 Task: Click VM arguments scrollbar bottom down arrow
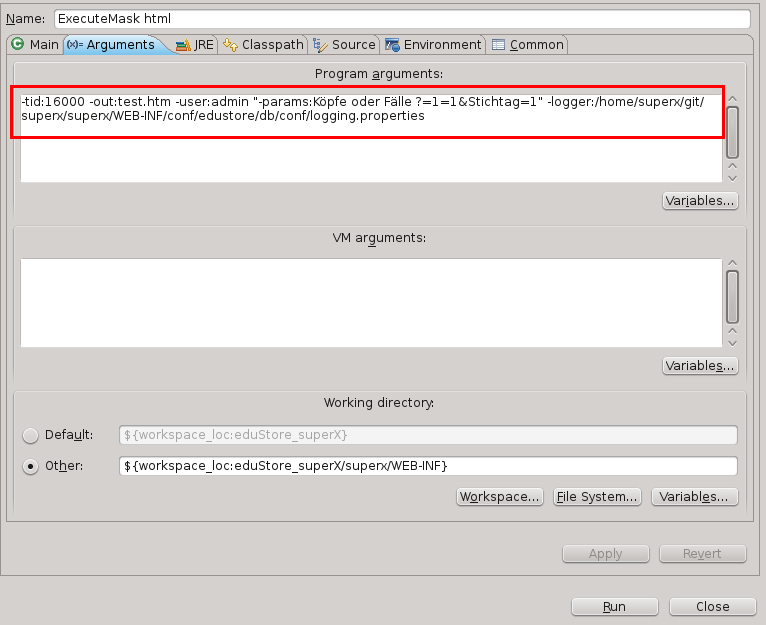[x=732, y=343]
